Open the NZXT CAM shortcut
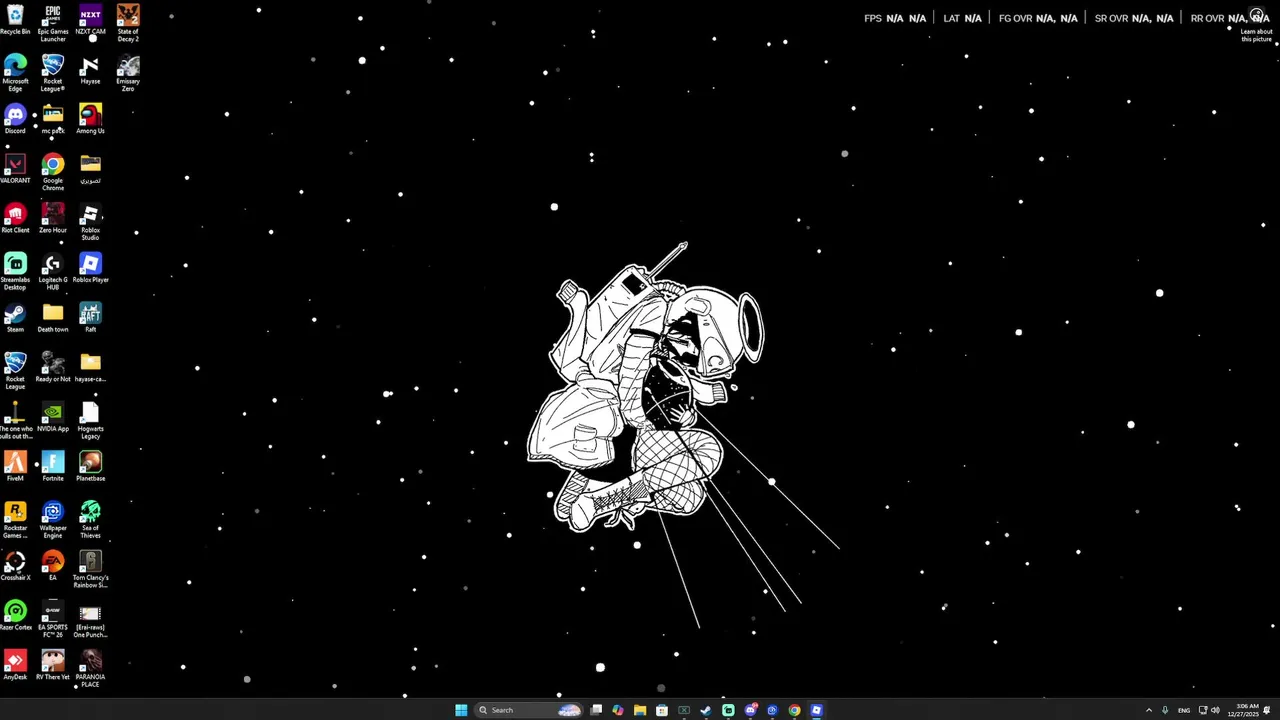1280x720 pixels. (90, 20)
